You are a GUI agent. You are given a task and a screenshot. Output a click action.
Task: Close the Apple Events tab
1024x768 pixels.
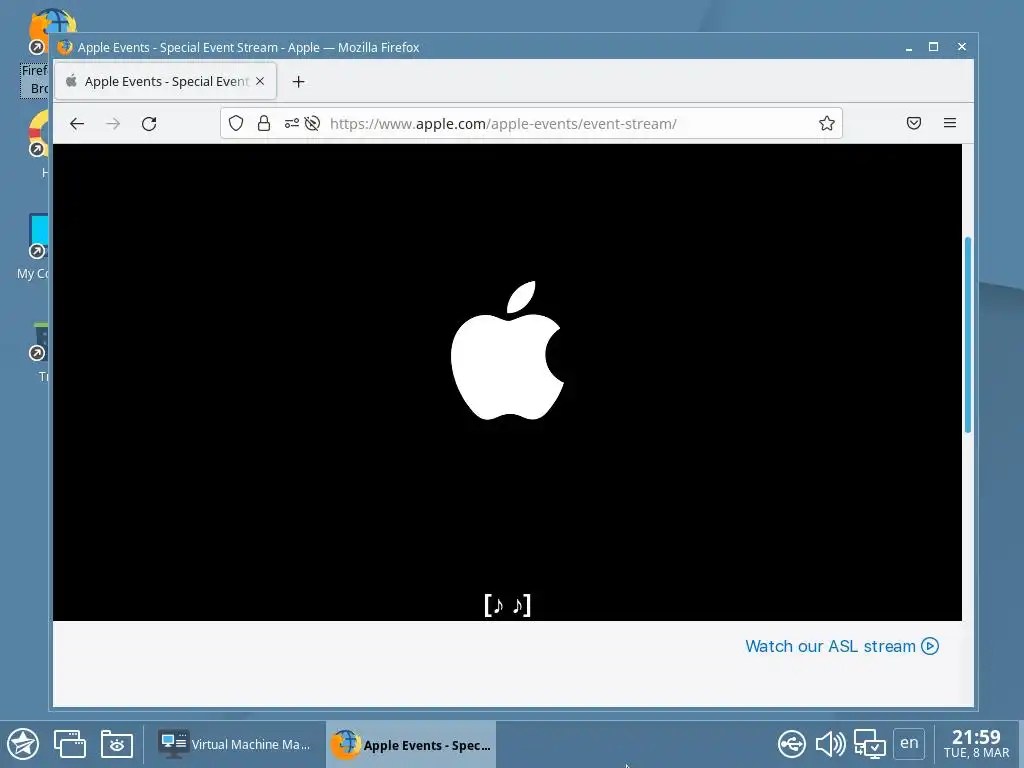[x=260, y=81]
